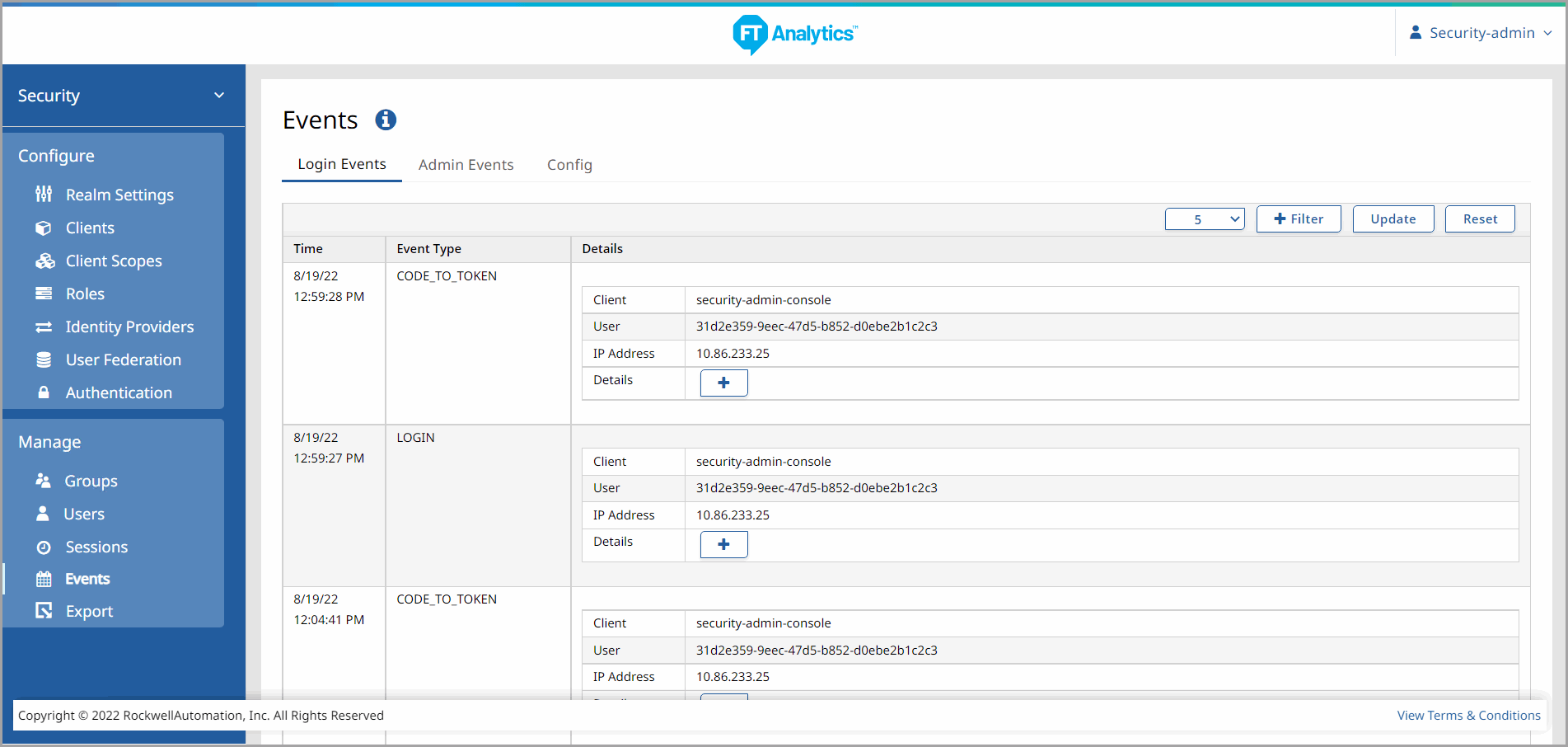Screen dimensions: 1568x747
Task: Expand details for 12:59:27 PM LOGIN event
Action: [723, 544]
